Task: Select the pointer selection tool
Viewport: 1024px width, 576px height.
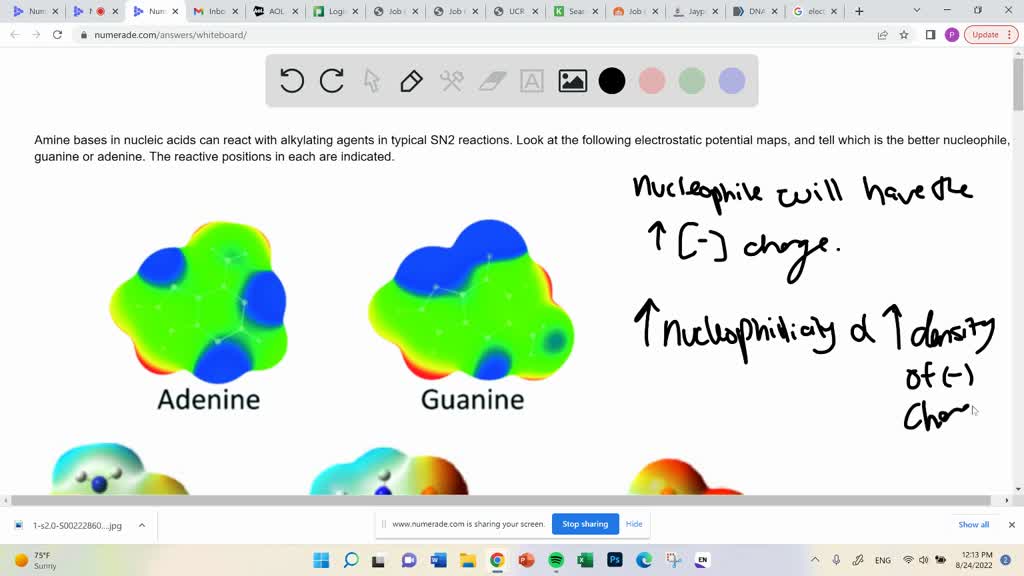Action: (x=372, y=81)
